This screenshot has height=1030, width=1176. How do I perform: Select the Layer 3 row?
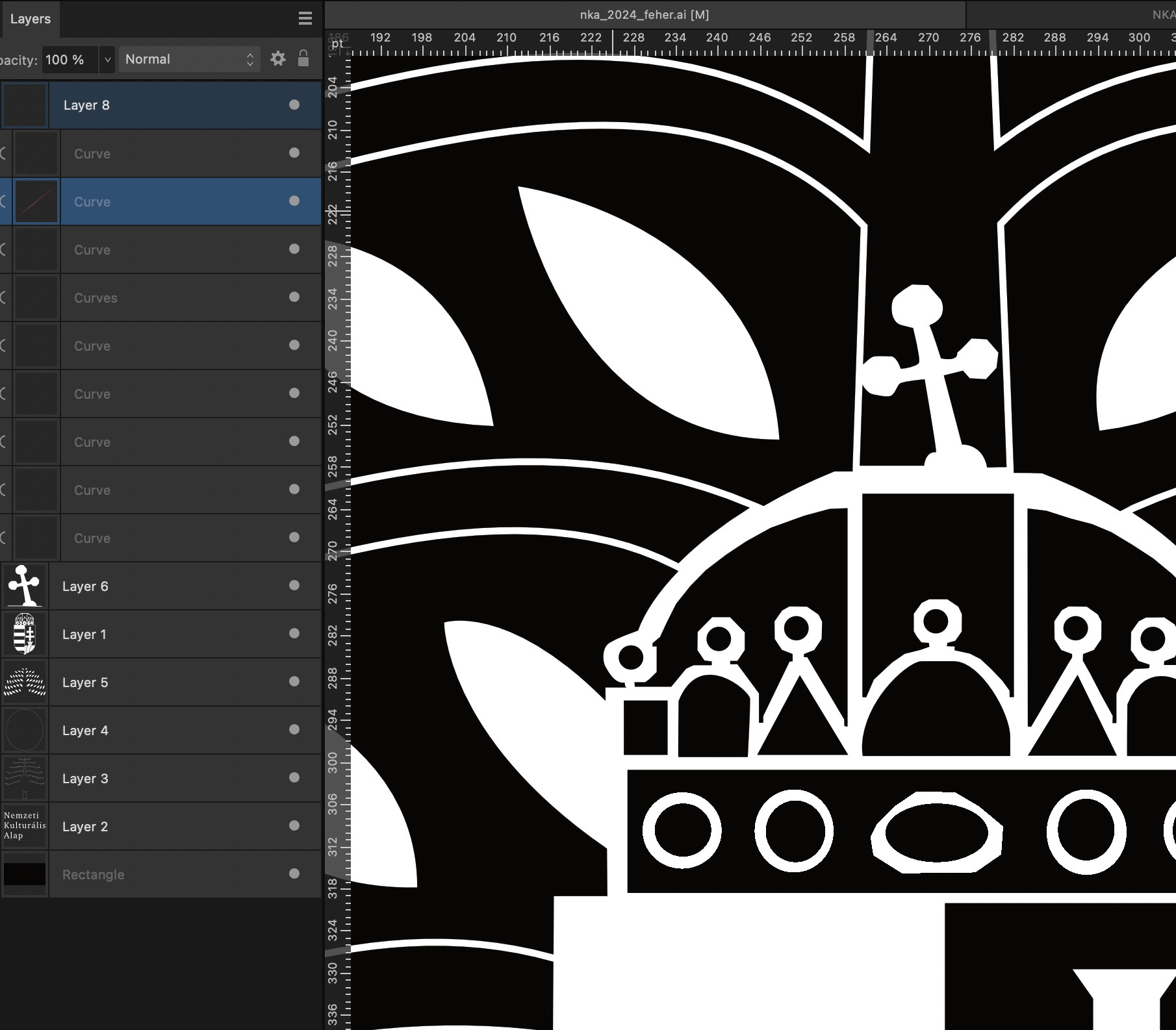160,778
